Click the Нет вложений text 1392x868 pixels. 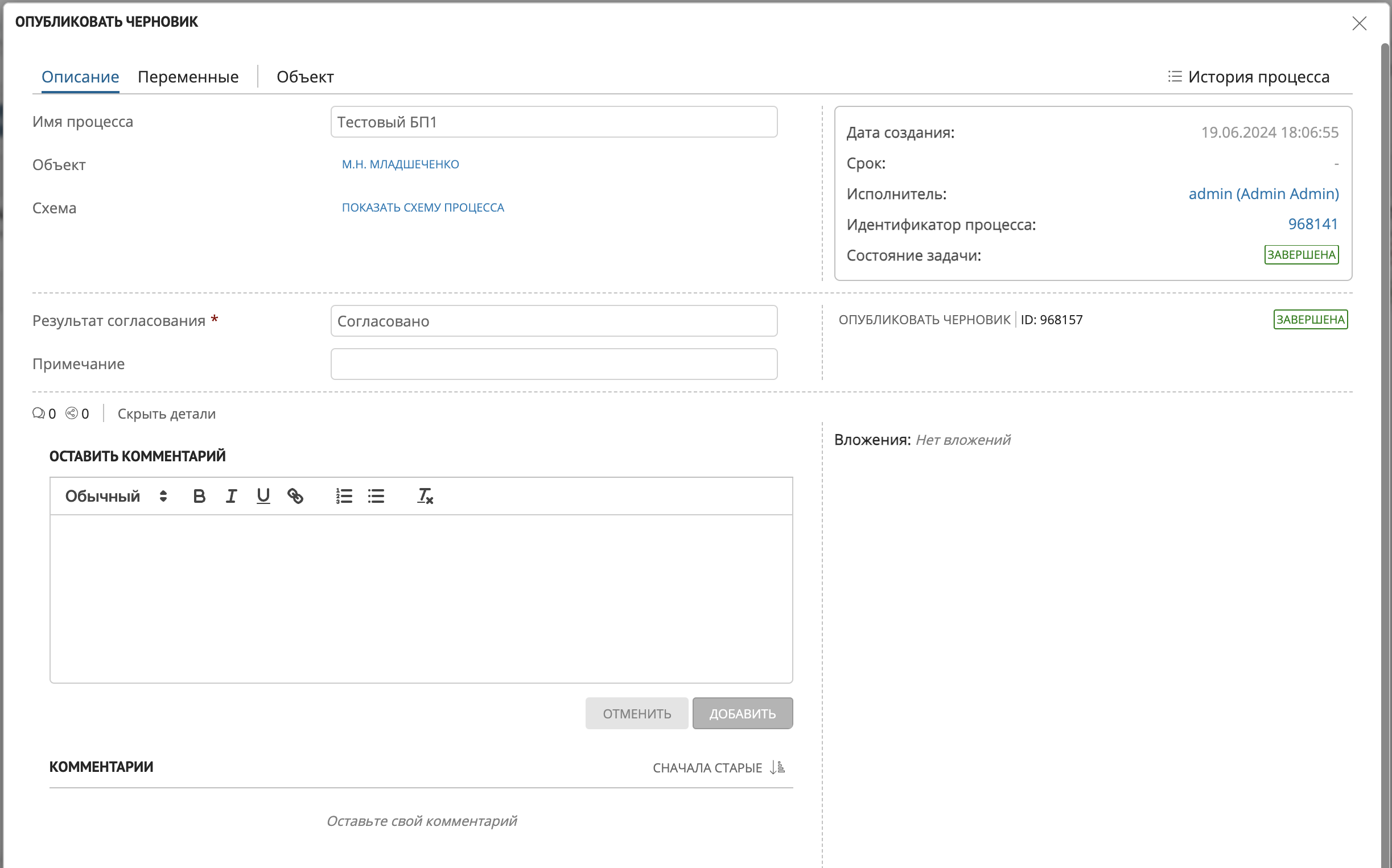[963, 440]
